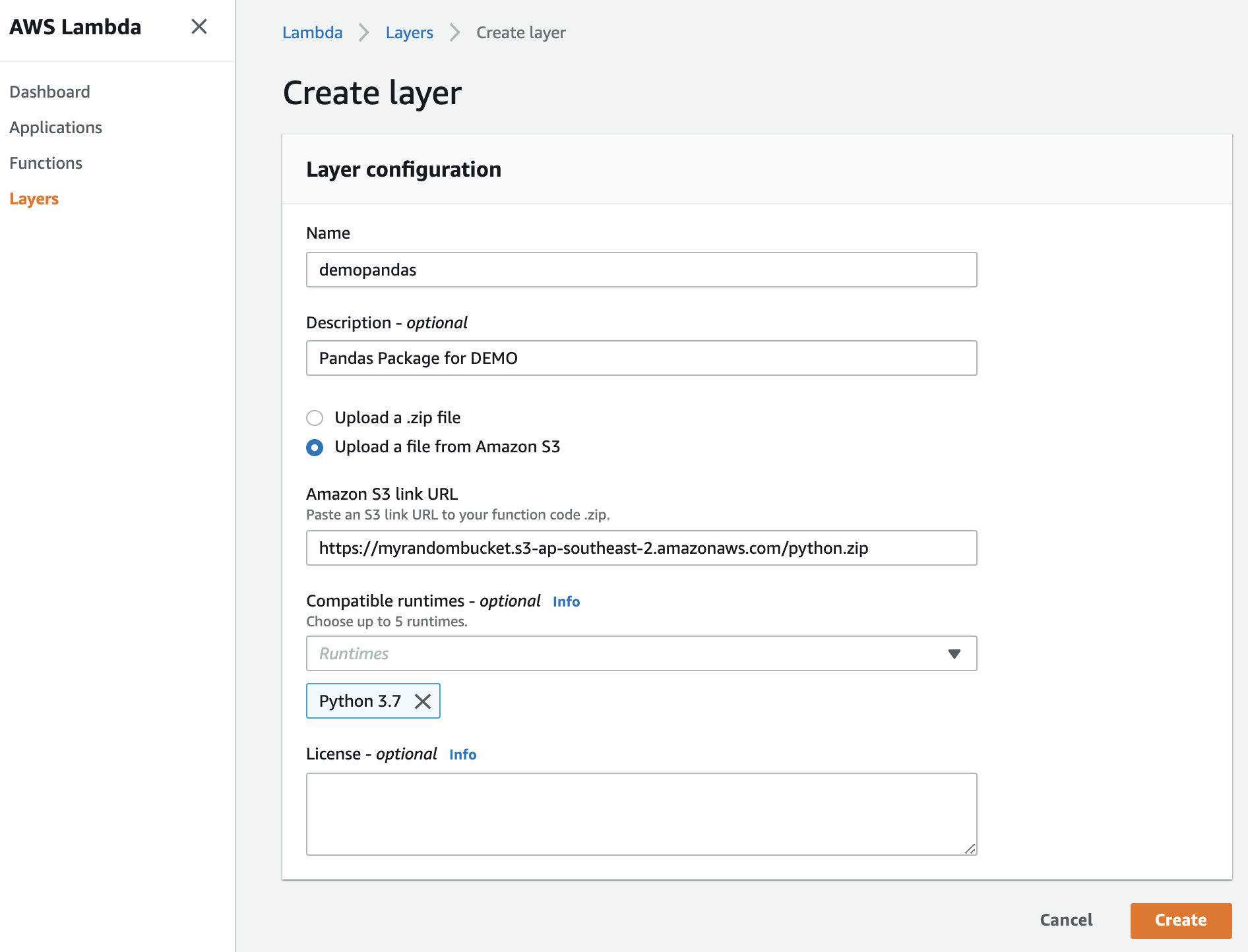Select Upload a file from Amazon S3

315,448
